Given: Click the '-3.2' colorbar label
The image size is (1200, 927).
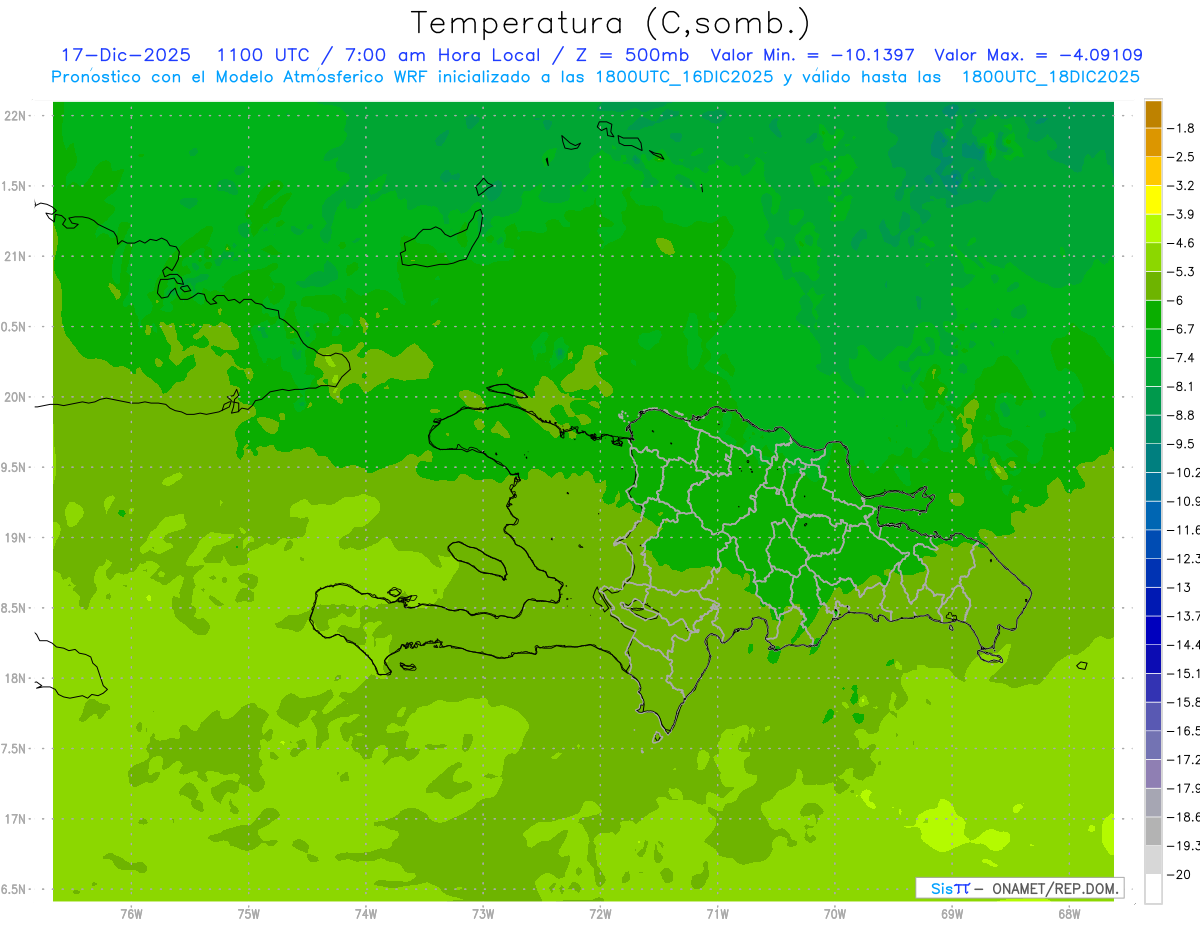Looking at the screenshot, I should coord(1180,186).
